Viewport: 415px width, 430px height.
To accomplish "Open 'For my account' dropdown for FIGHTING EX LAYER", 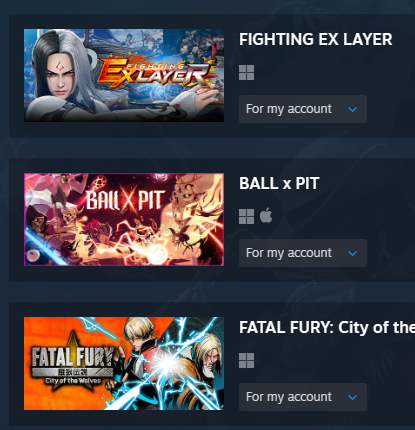I will [303, 109].
